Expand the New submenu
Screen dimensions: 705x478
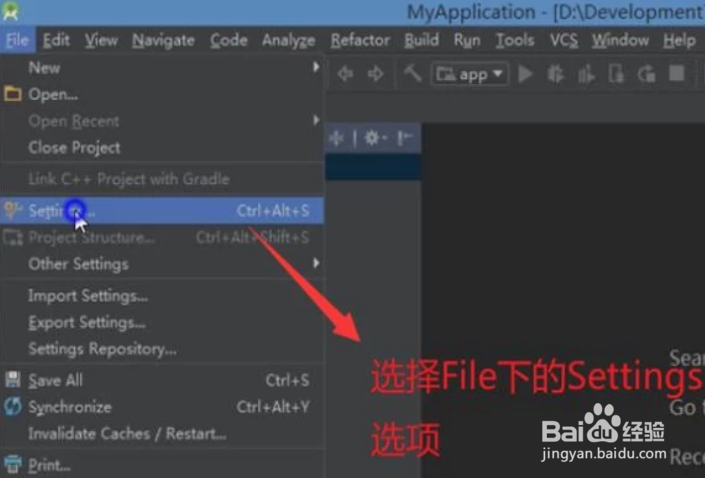point(162,68)
